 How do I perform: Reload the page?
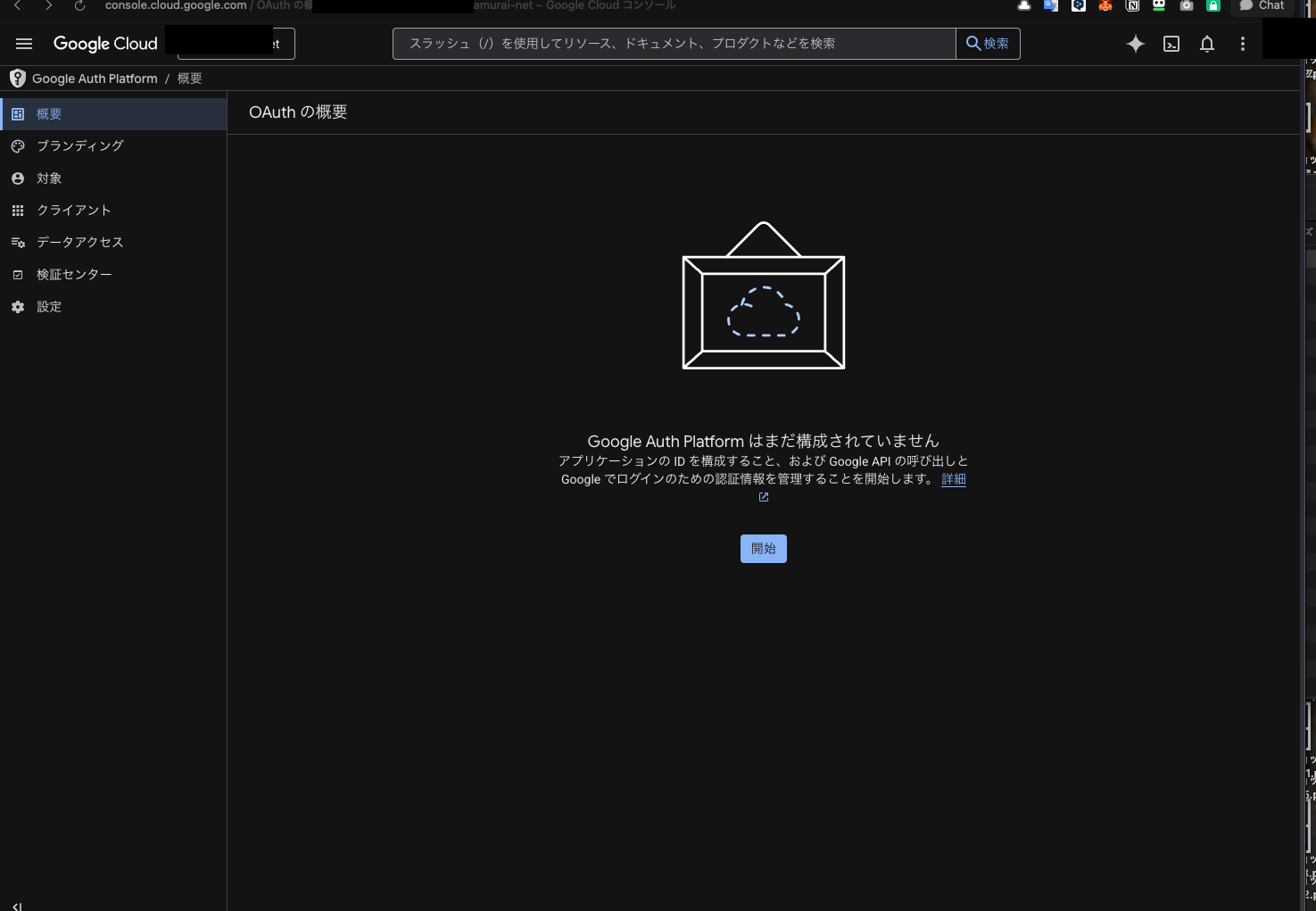[x=79, y=6]
